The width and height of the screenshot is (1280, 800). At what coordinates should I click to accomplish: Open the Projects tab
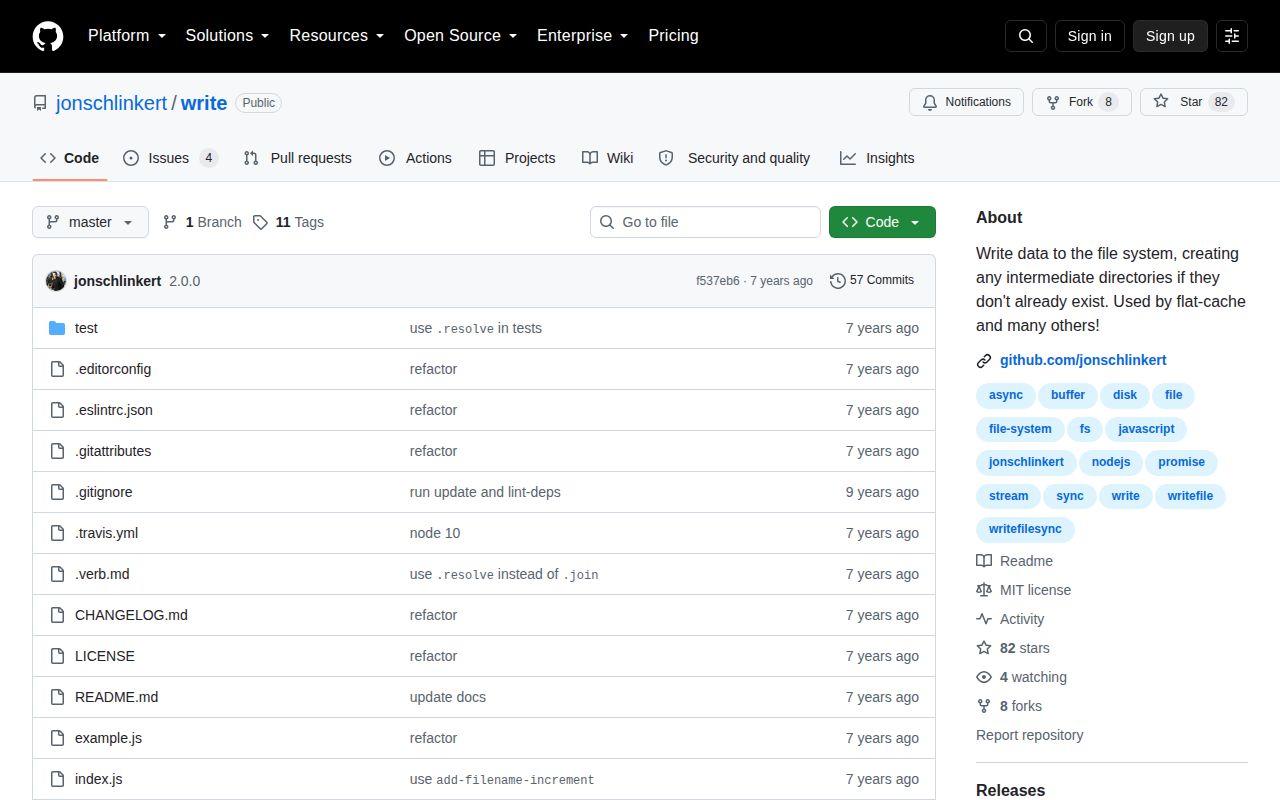pos(517,158)
